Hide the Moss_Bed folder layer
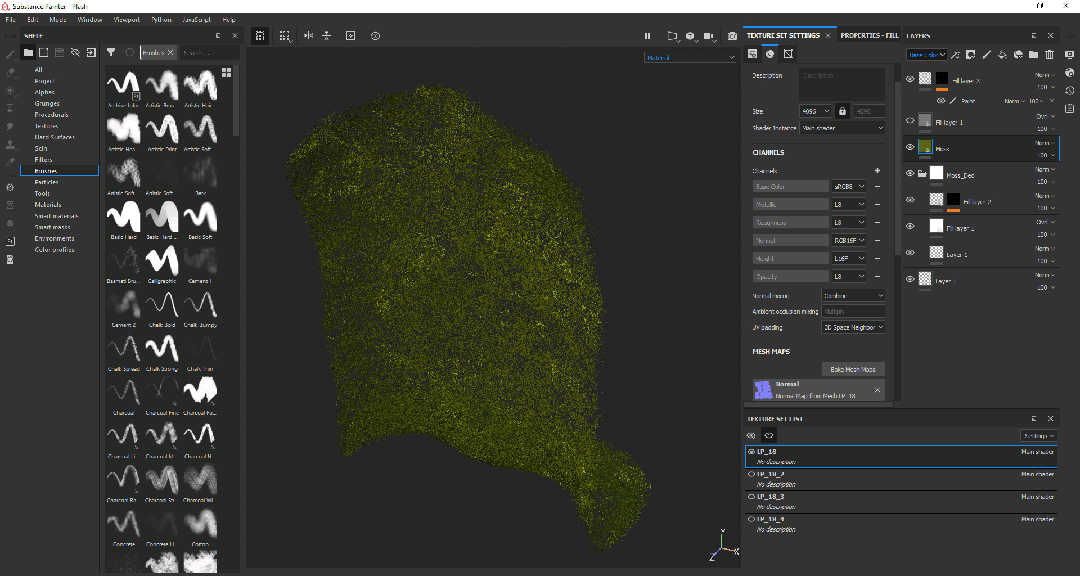The image size is (1080, 576). coord(910,174)
